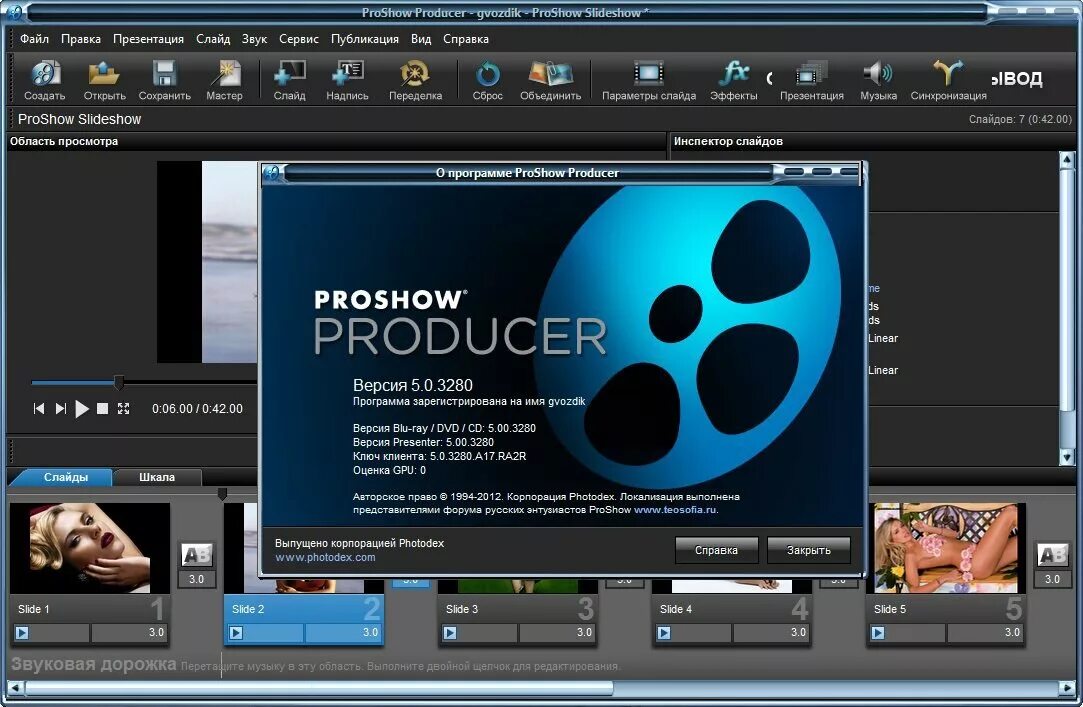Switch to the Шкала tab
This screenshot has height=707, width=1083.
click(x=157, y=477)
